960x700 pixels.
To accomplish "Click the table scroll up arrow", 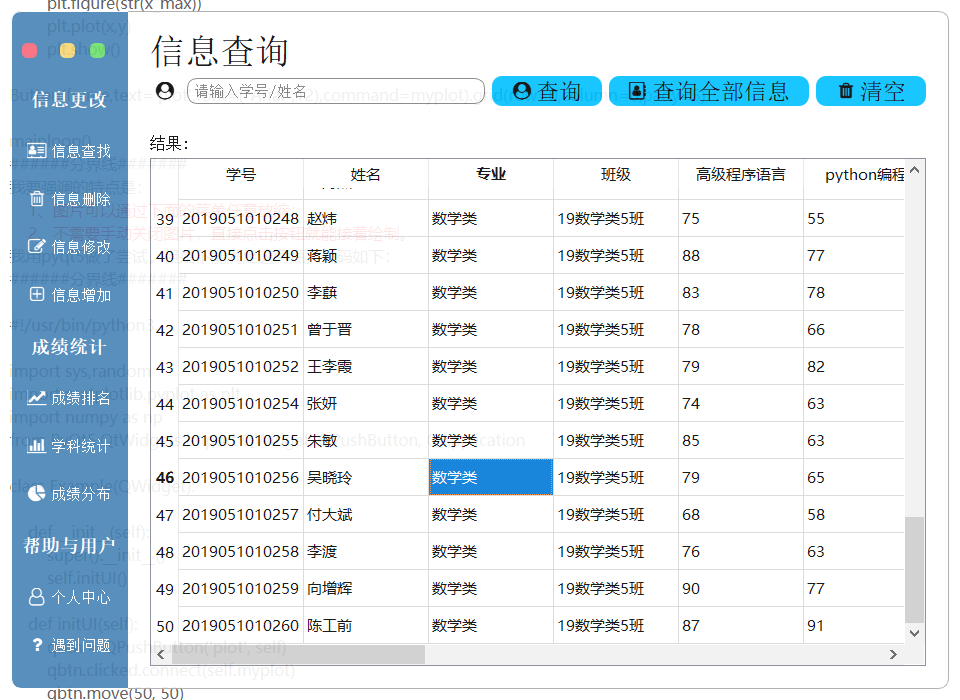I will [x=915, y=170].
